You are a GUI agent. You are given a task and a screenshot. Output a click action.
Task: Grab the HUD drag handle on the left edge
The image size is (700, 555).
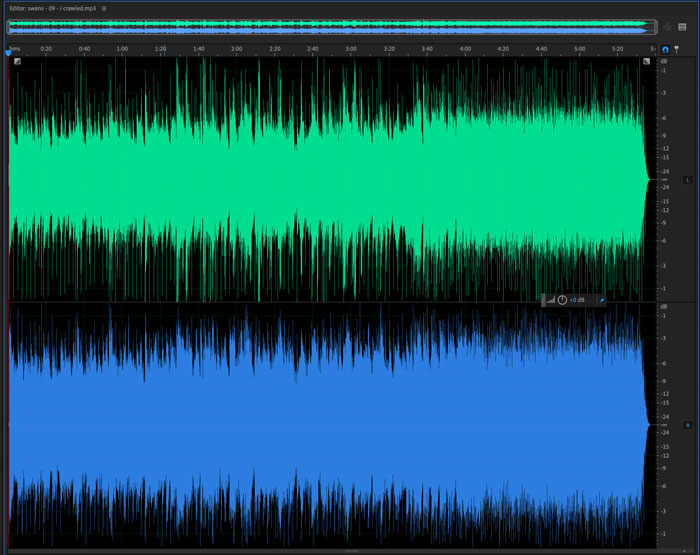(543, 300)
